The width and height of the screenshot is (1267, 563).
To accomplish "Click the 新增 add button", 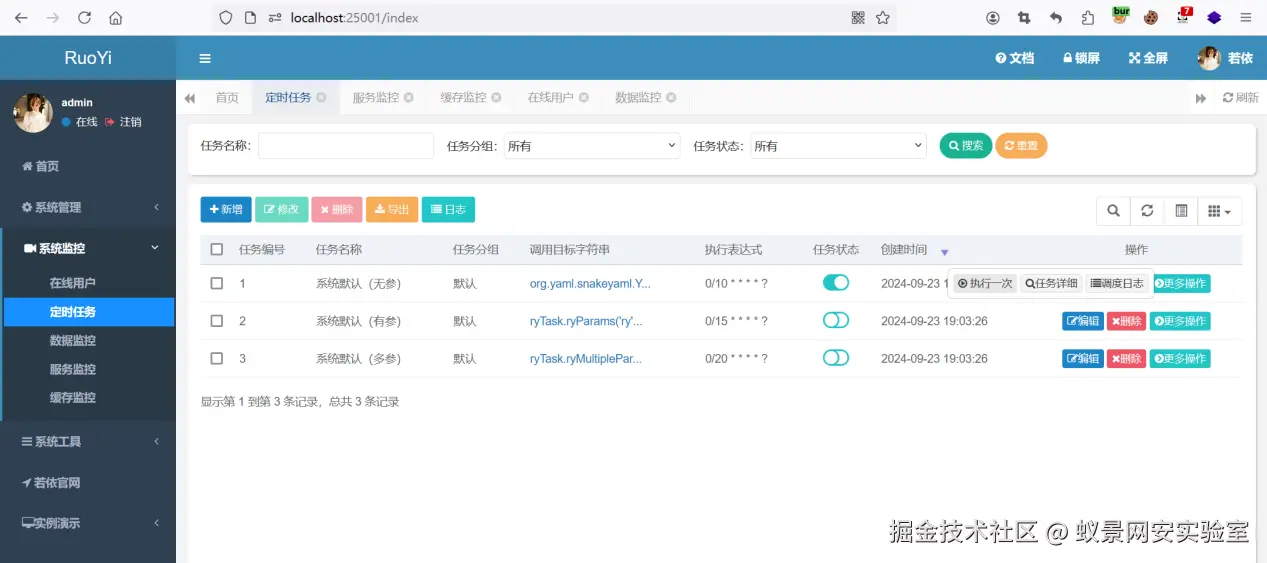I will coord(226,210).
